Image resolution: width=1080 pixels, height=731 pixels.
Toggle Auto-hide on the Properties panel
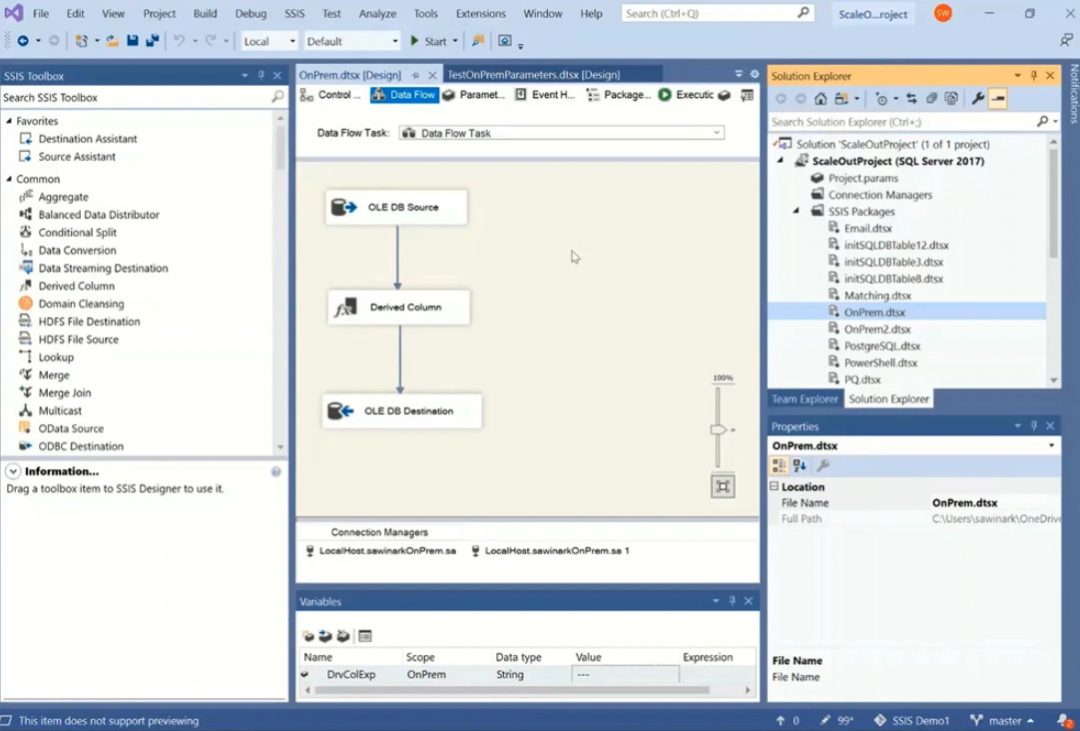[1034, 425]
